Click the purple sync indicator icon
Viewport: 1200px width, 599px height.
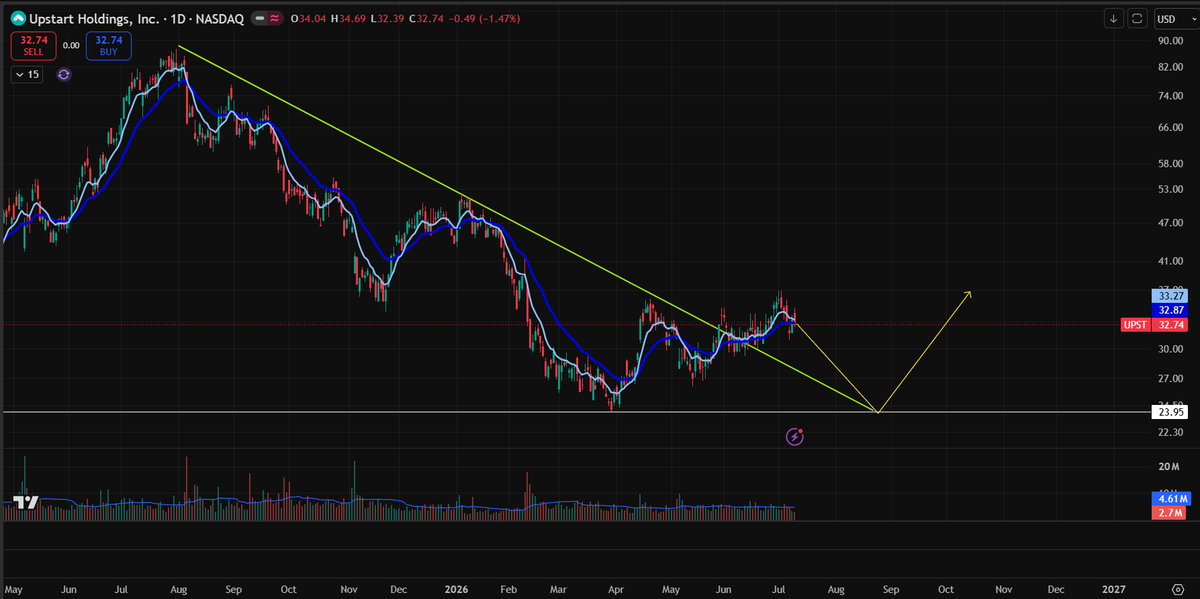[x=64, y=74]
